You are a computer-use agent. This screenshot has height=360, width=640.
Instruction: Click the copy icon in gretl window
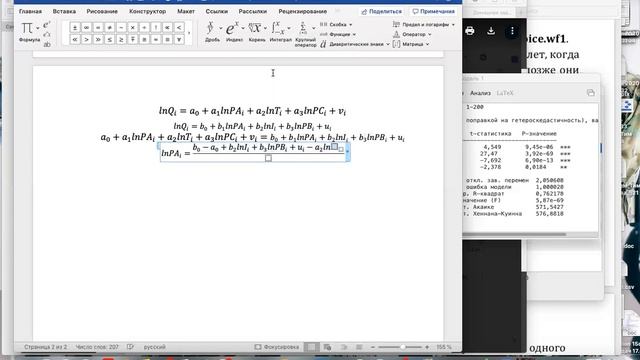pyautogui.click(x=591, y=93)
